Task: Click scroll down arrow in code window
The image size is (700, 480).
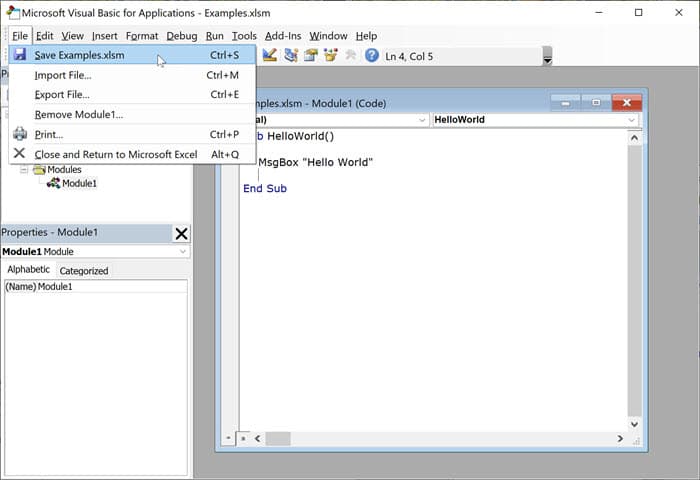Action: 634,424
